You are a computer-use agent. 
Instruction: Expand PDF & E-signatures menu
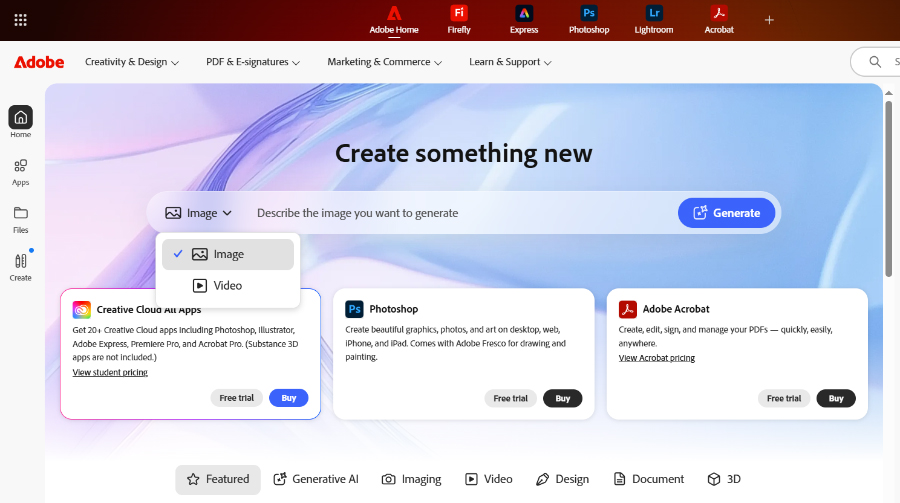(x=253, y=62)
